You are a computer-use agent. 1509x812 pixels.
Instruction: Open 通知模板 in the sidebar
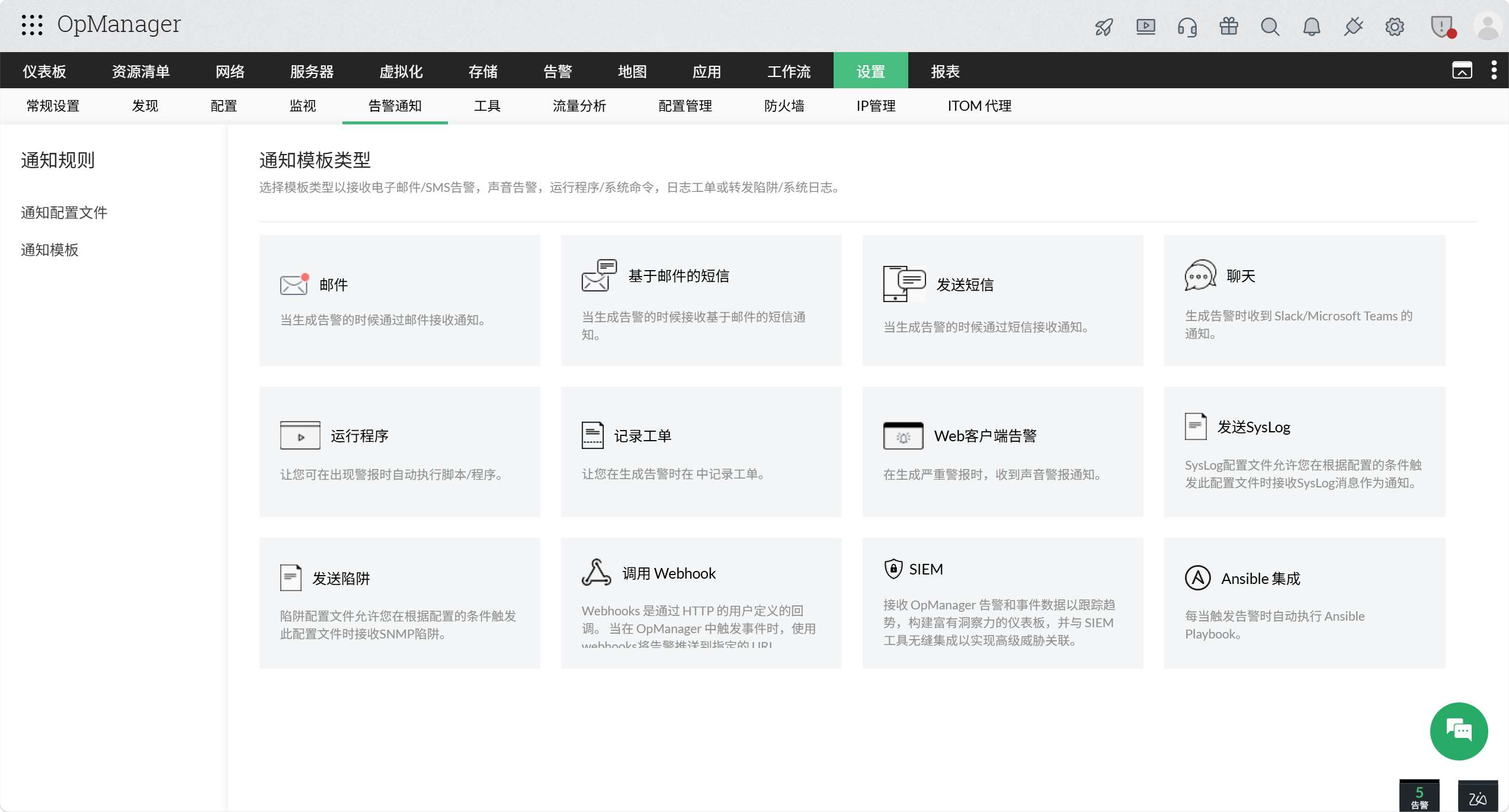(50, 250)
